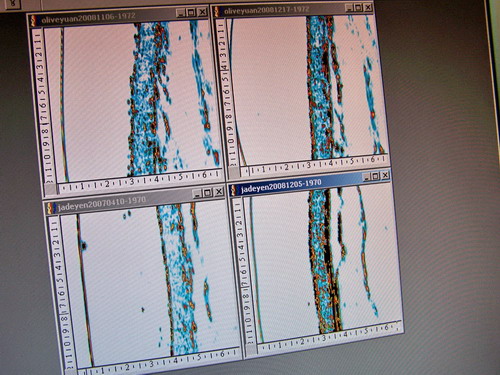Minimize the oliveyuan20081217-1972 window
The height and width of the screenshot is (375, 500).
click(x=349, y=8)
